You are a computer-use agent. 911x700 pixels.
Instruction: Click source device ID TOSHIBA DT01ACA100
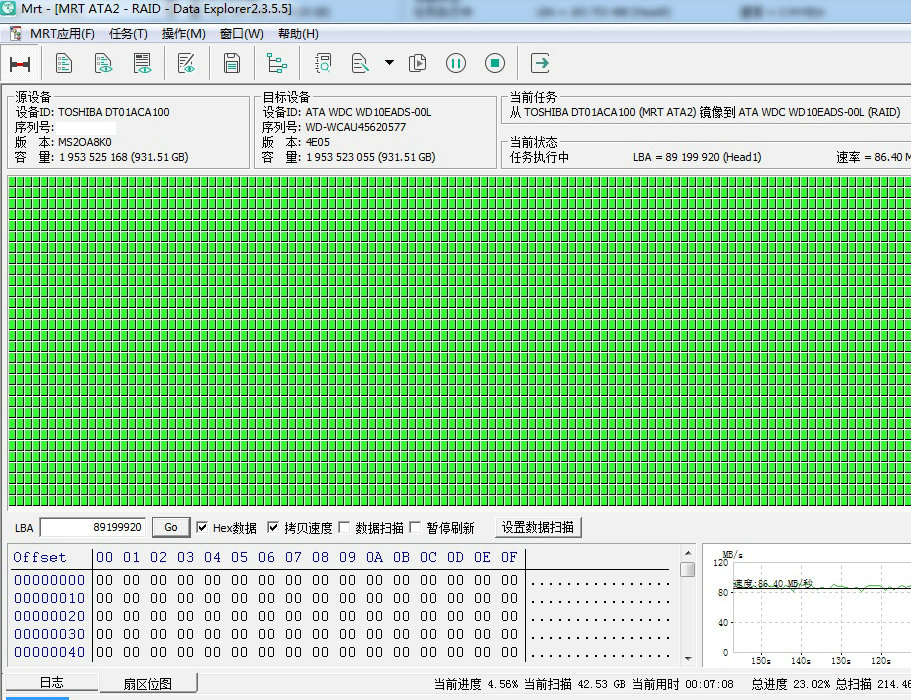pyautogui.click(x=114, y=112)
